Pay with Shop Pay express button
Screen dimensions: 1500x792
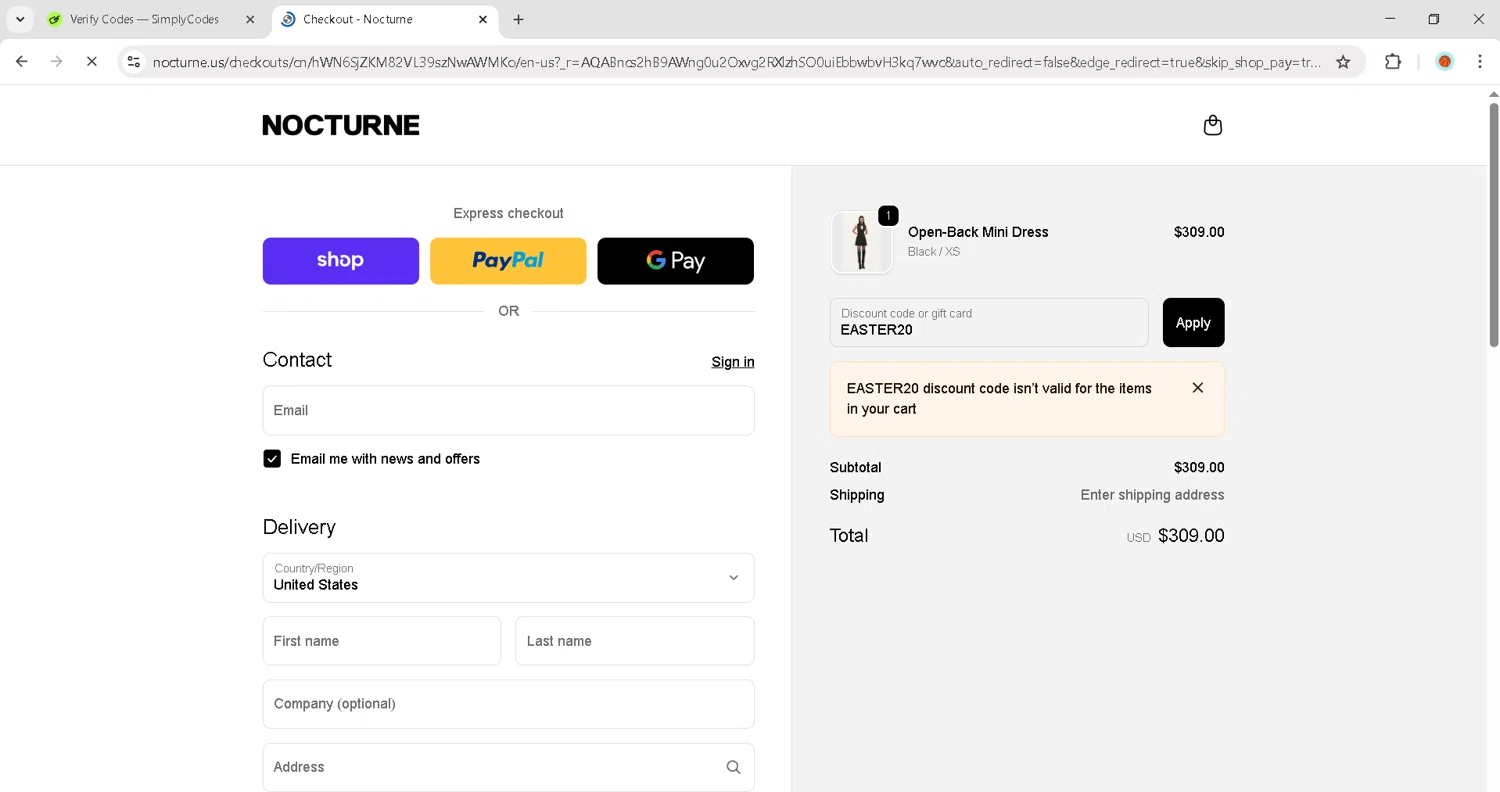pos(341,261)
